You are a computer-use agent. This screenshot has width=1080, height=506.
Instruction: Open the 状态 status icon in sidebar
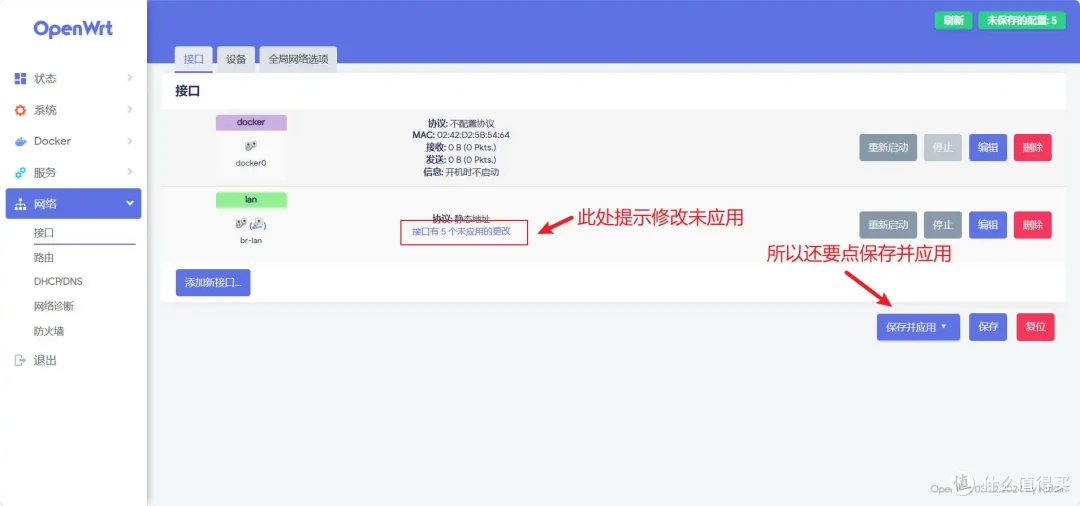tap(21, 78)
